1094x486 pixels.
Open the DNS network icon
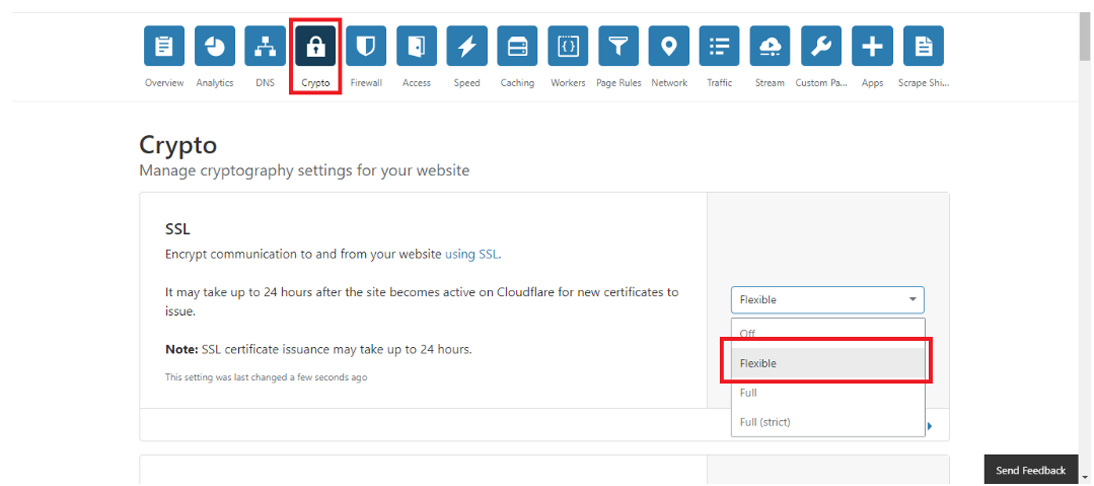(265, 47)
